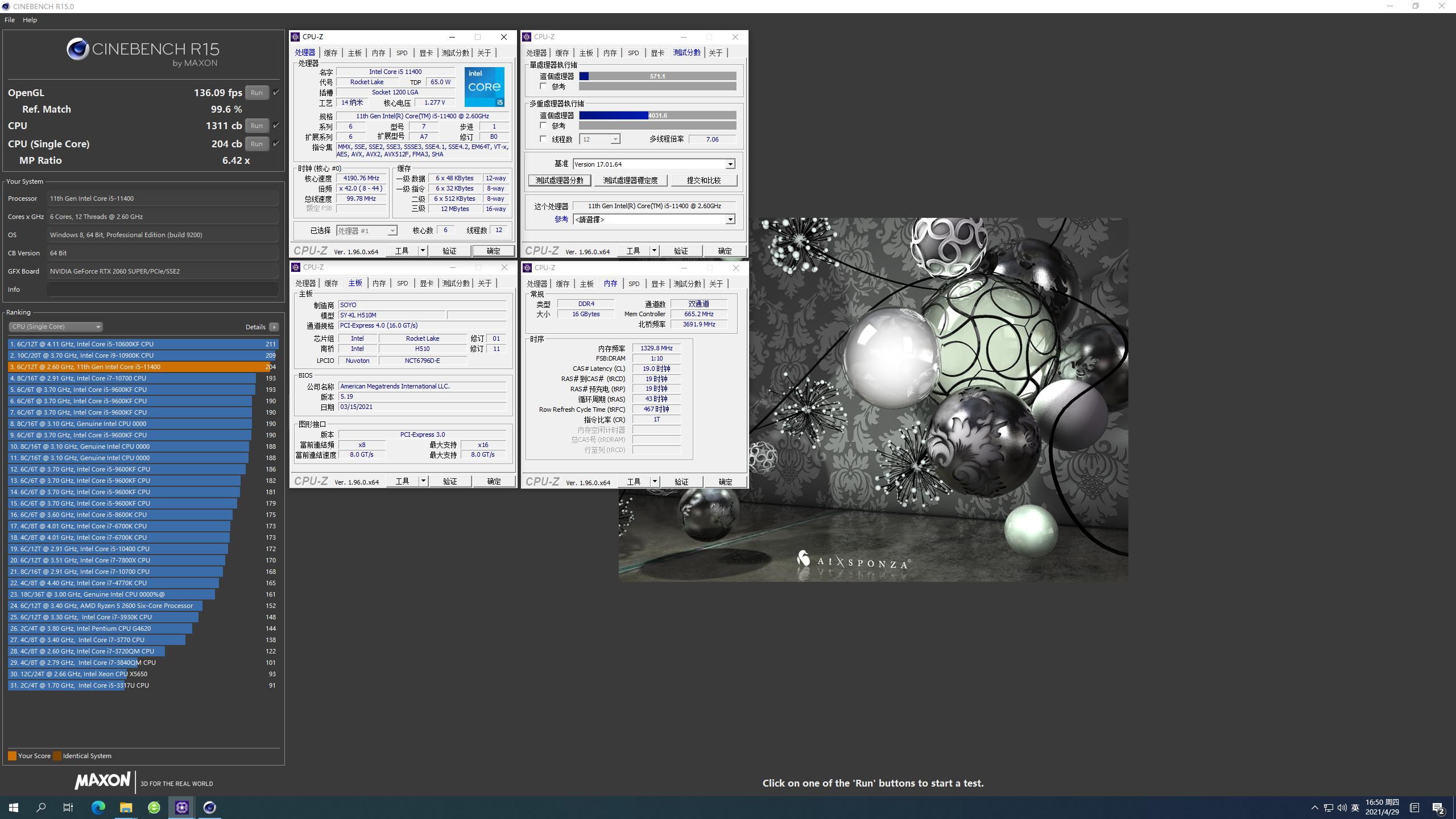Viewport: 1456px width, 819px height.
Task: Open the notification center icon
Action: click(1438, 808)
